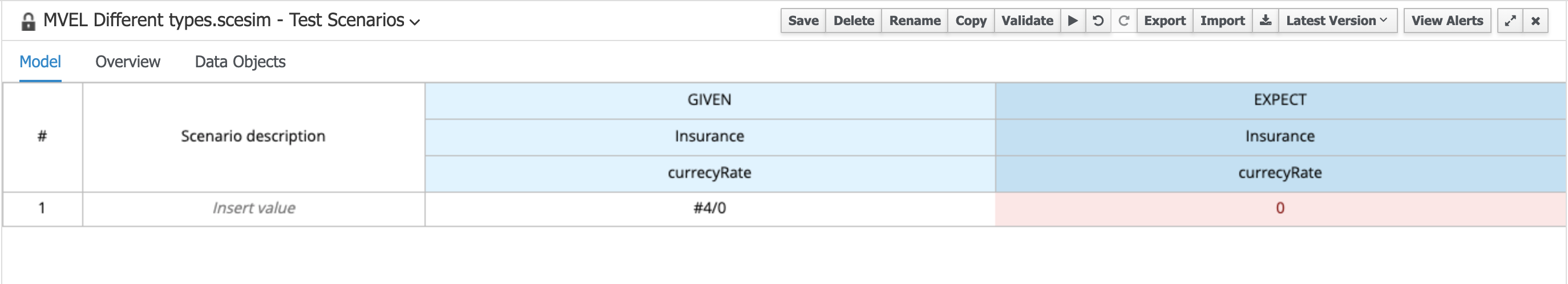Open View Alerts
This screenshot has width=1568, height=284.
(x=1447, y=21)
